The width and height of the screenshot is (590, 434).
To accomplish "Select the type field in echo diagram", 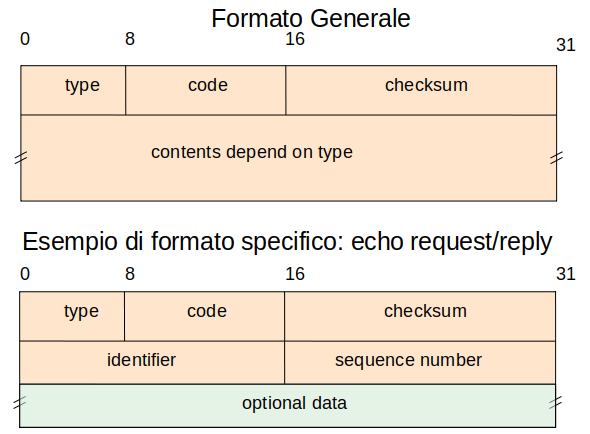I will pos(72,316).
